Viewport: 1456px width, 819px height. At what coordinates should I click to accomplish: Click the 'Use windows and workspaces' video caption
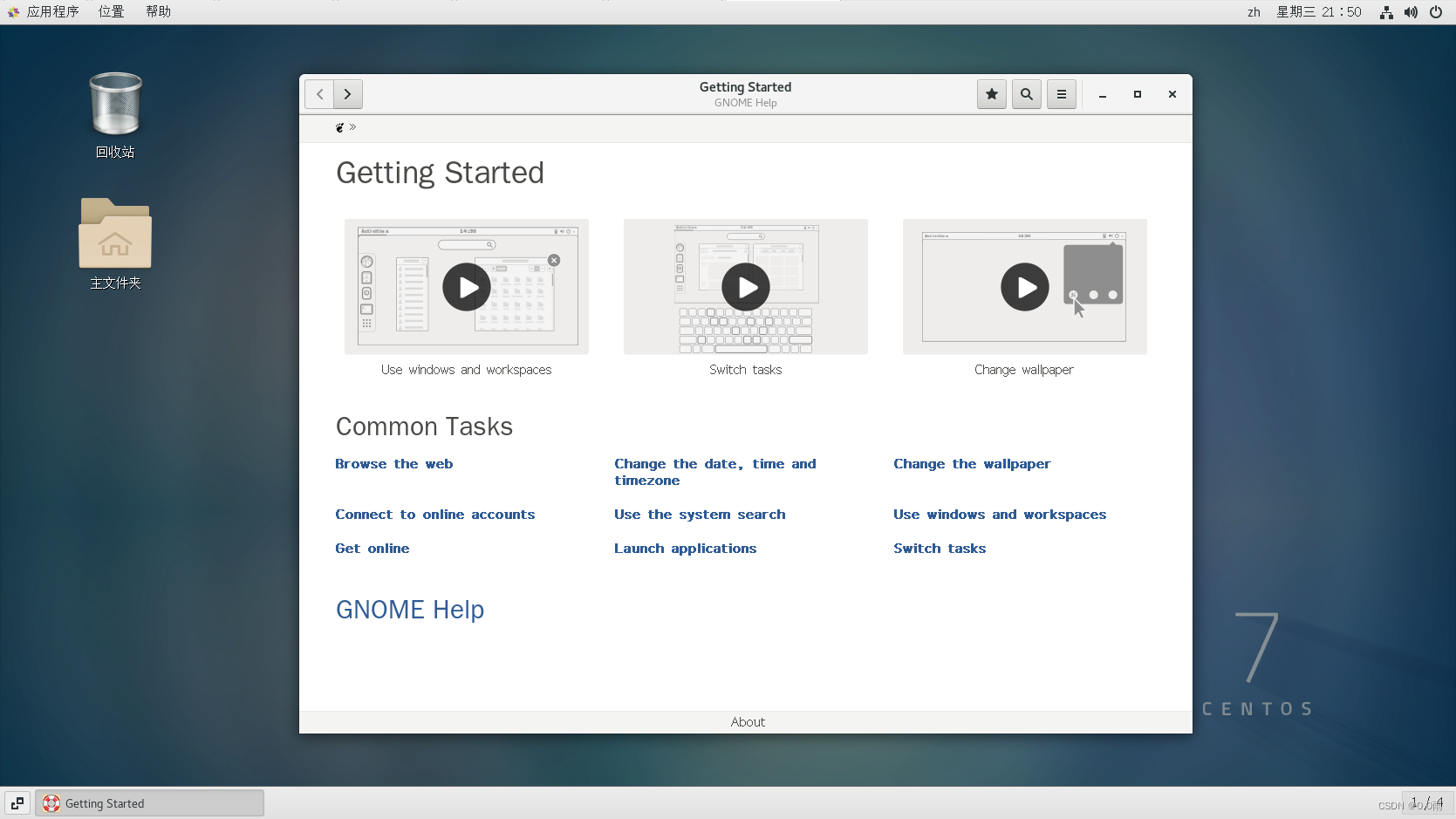[x=467, y=370]
